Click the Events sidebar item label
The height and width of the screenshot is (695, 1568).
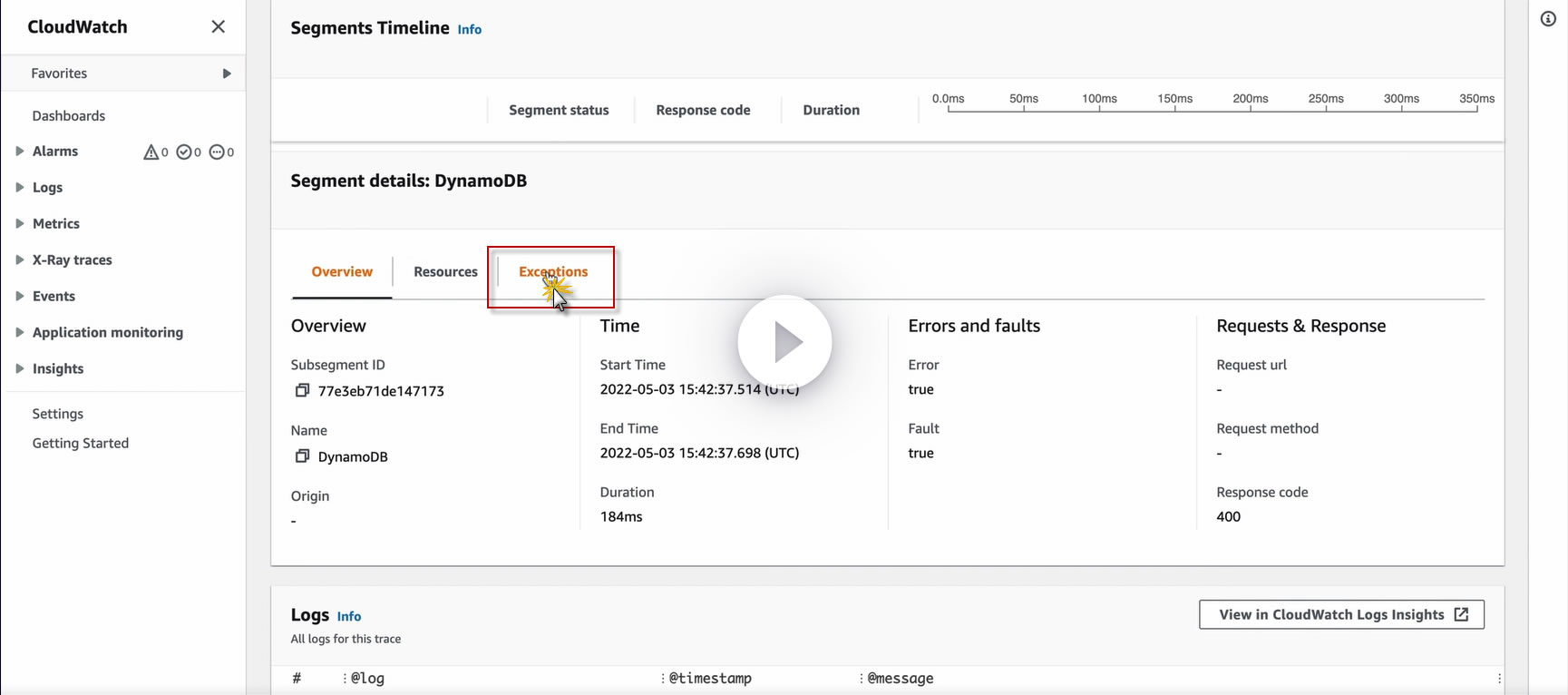click(x=54, y=296)
